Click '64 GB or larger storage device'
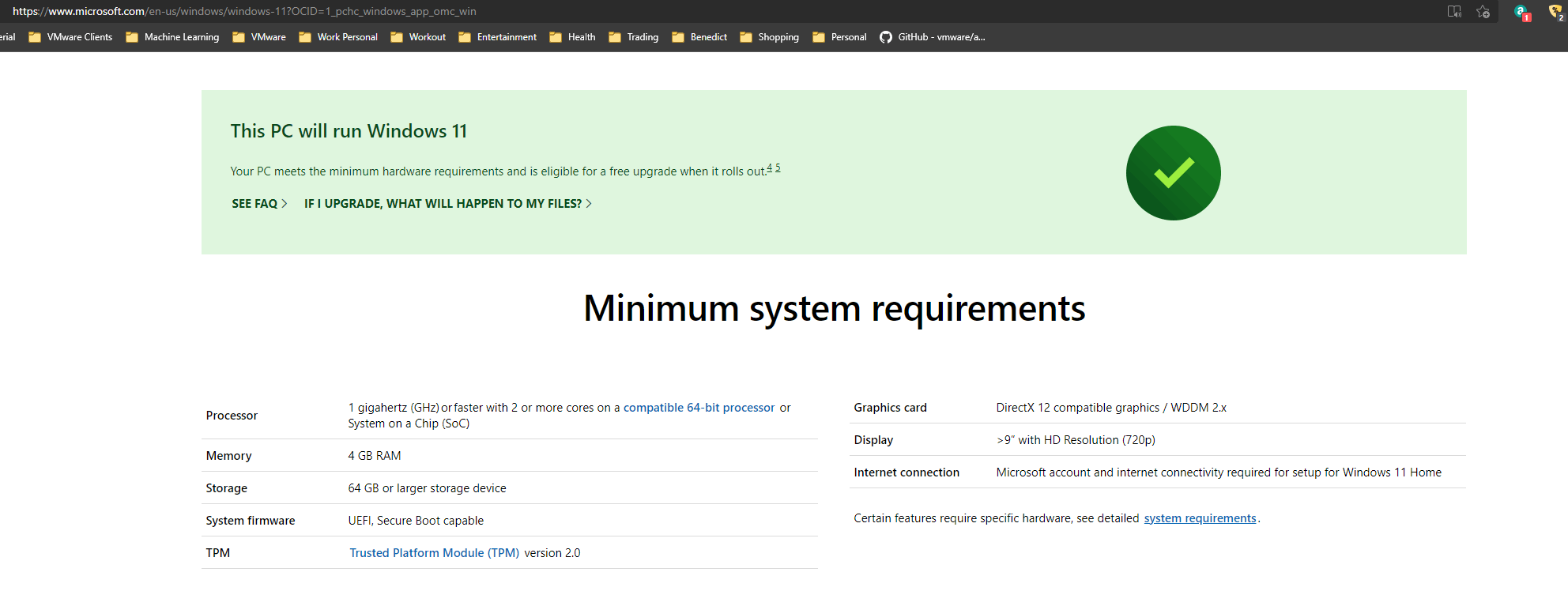Image resolution: width=1568 pixels, height=591 pixels. coord(428,488)
